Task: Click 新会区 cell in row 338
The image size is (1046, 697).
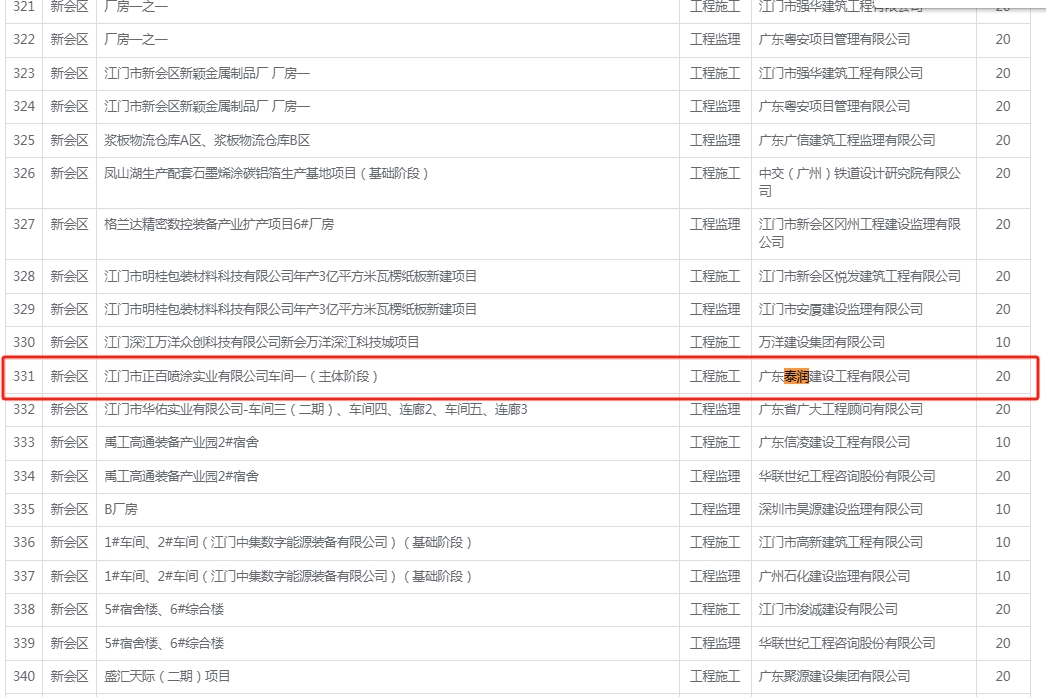Action: [x=69, y=609]
